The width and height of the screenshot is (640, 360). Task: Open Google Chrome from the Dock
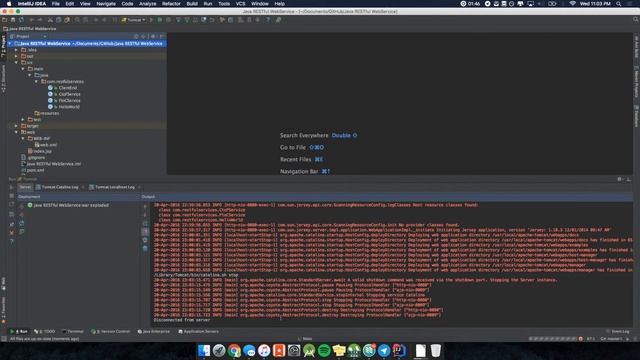coord(234,350)
